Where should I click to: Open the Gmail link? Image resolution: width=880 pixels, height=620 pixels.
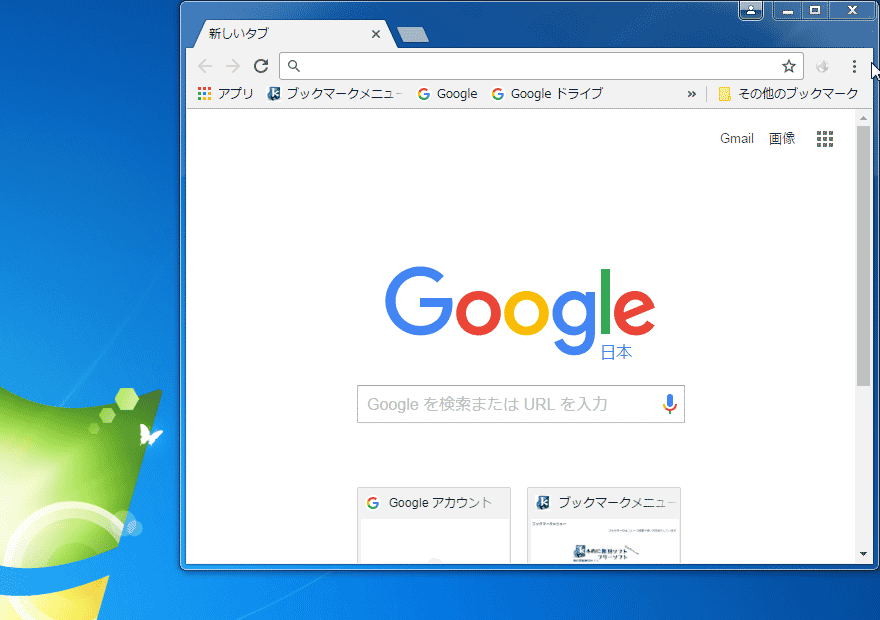[736, 139]
